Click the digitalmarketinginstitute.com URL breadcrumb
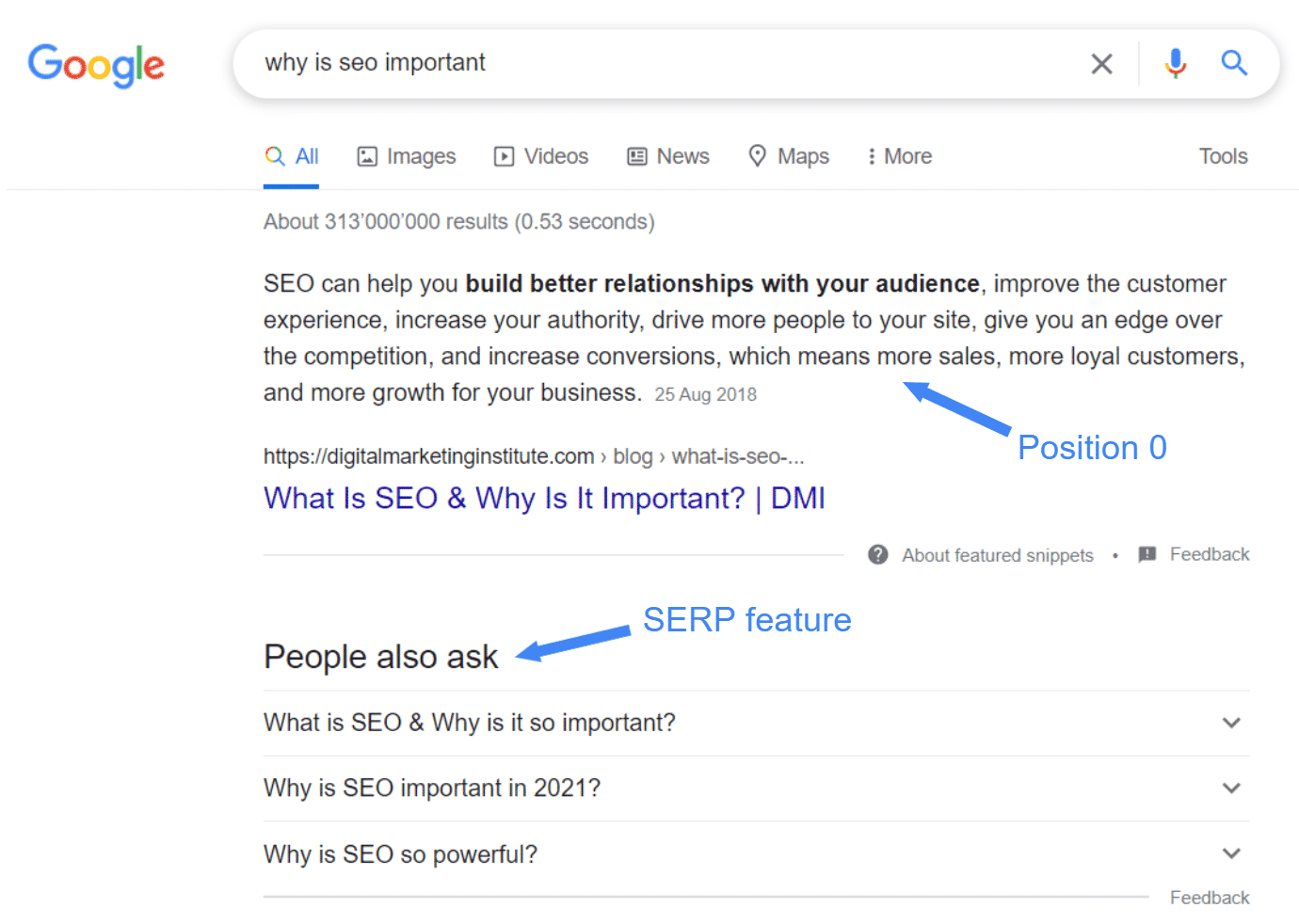 (534, 456)
